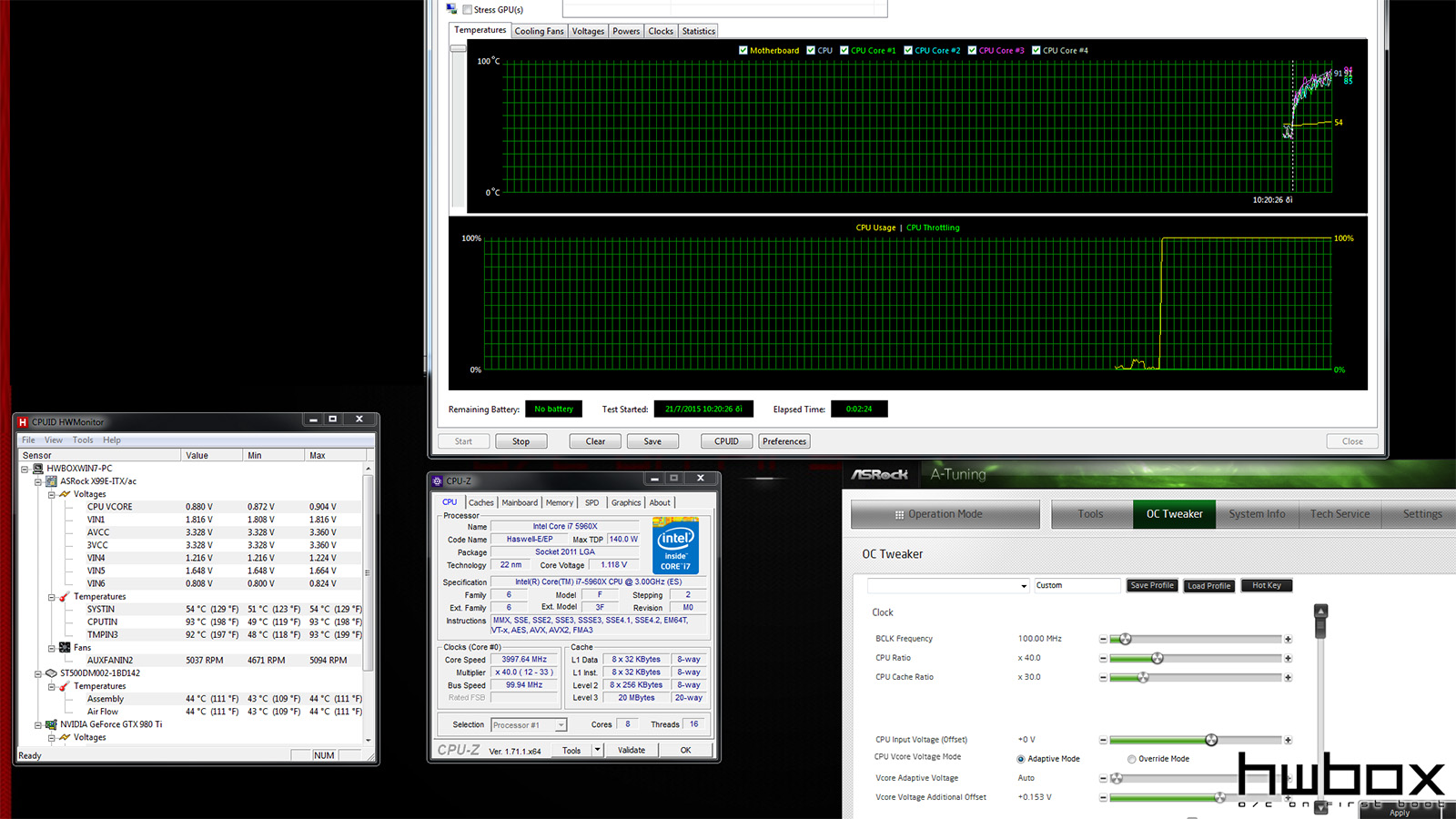Toggle the CPU Core #2 checkbox
Image resolution: width=1456 pixels, height=819 pixels.
pos(908,51)
